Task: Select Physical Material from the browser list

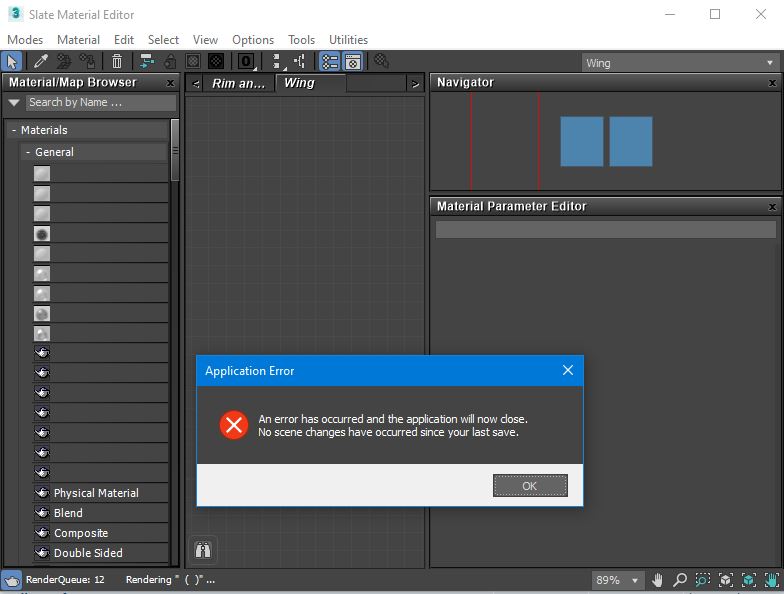Action: pyautogui.click(x=96, y=493)
